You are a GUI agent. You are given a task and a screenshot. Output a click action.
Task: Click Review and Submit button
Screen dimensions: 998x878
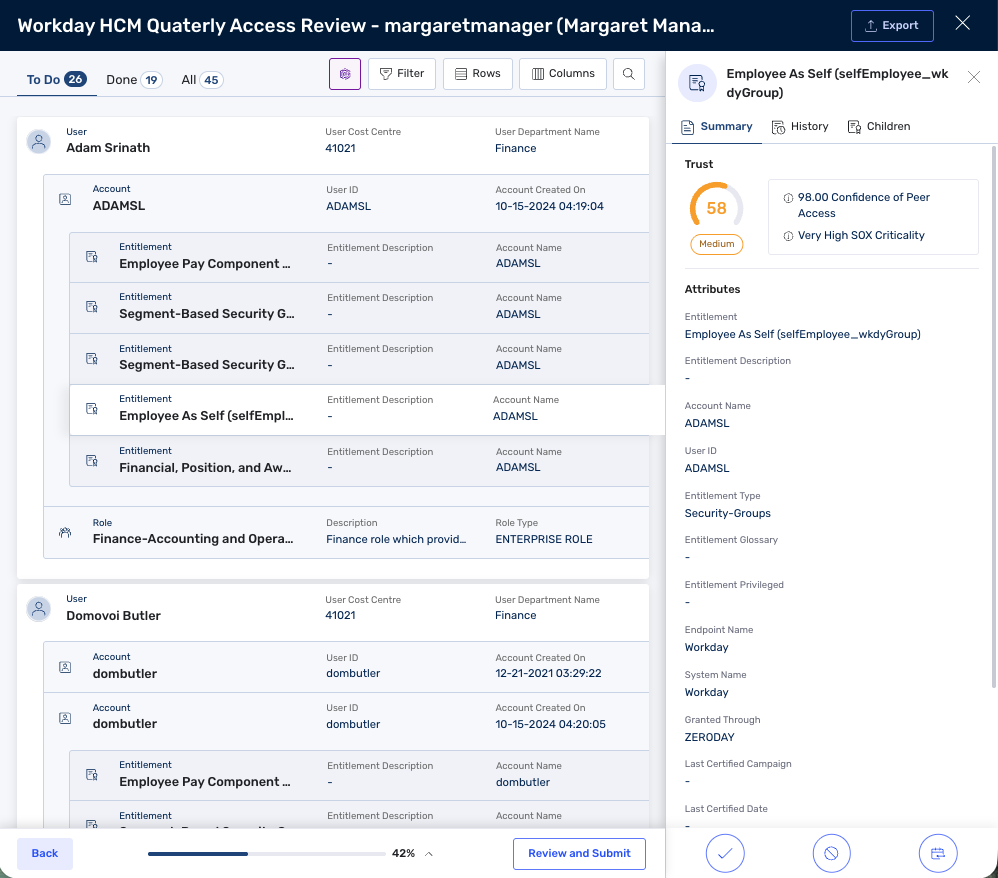579,853
